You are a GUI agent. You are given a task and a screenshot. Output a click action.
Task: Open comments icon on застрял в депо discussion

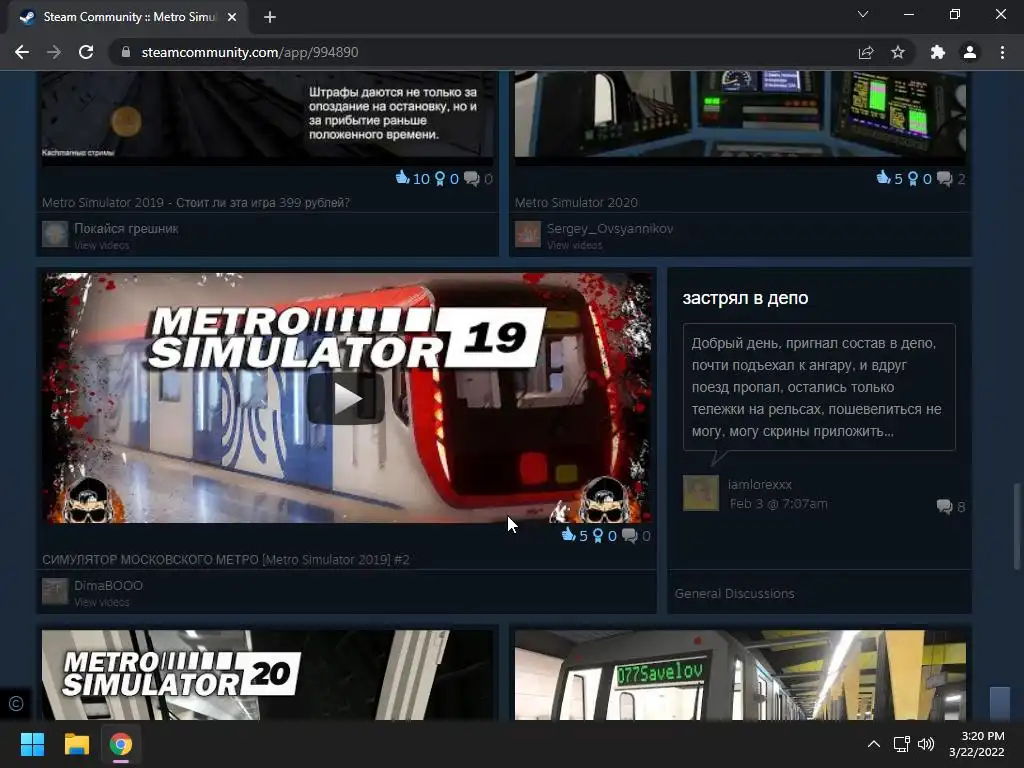click(944, 506)
